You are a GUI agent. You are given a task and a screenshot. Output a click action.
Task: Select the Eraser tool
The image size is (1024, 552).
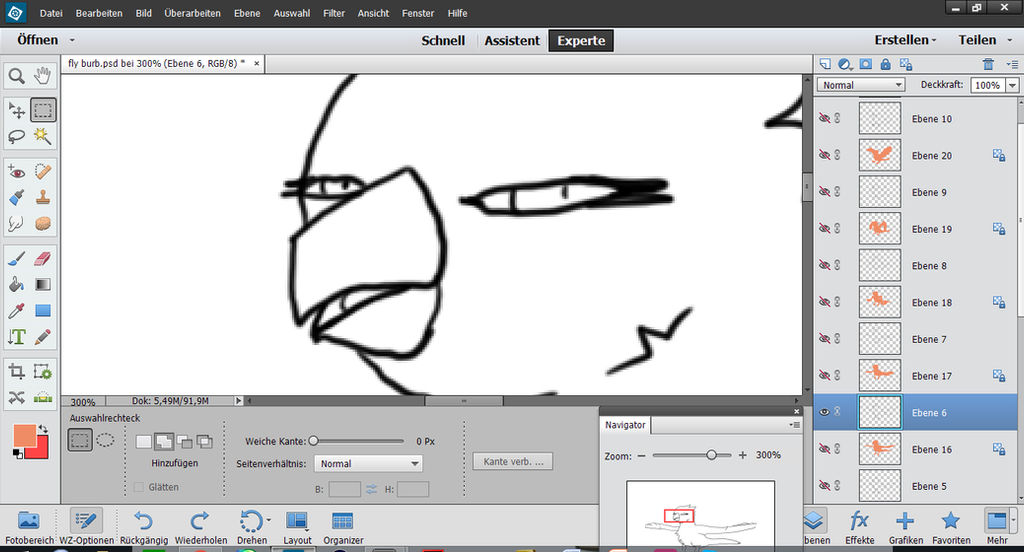[42, 259]
